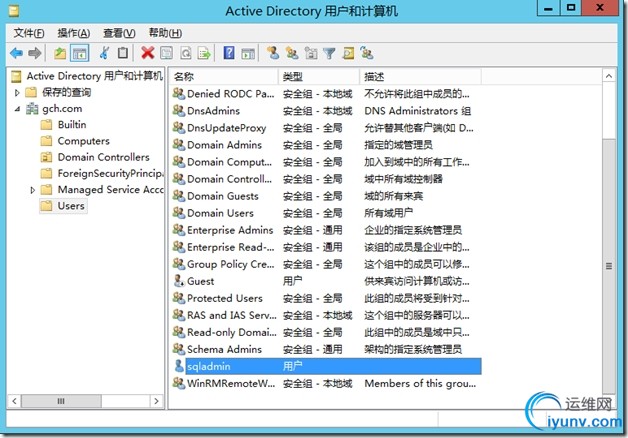
Task: Expand Managed Service Accounts node
Action: pos(33,190)
